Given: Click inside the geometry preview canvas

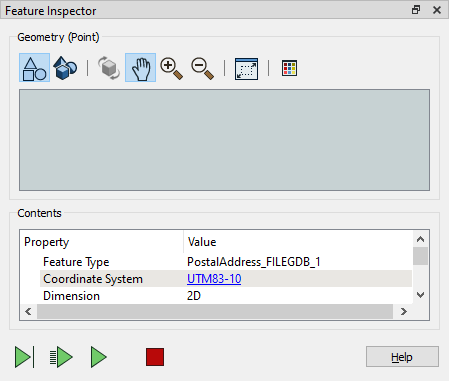Looking at the screenshot, I should point(224,140).
